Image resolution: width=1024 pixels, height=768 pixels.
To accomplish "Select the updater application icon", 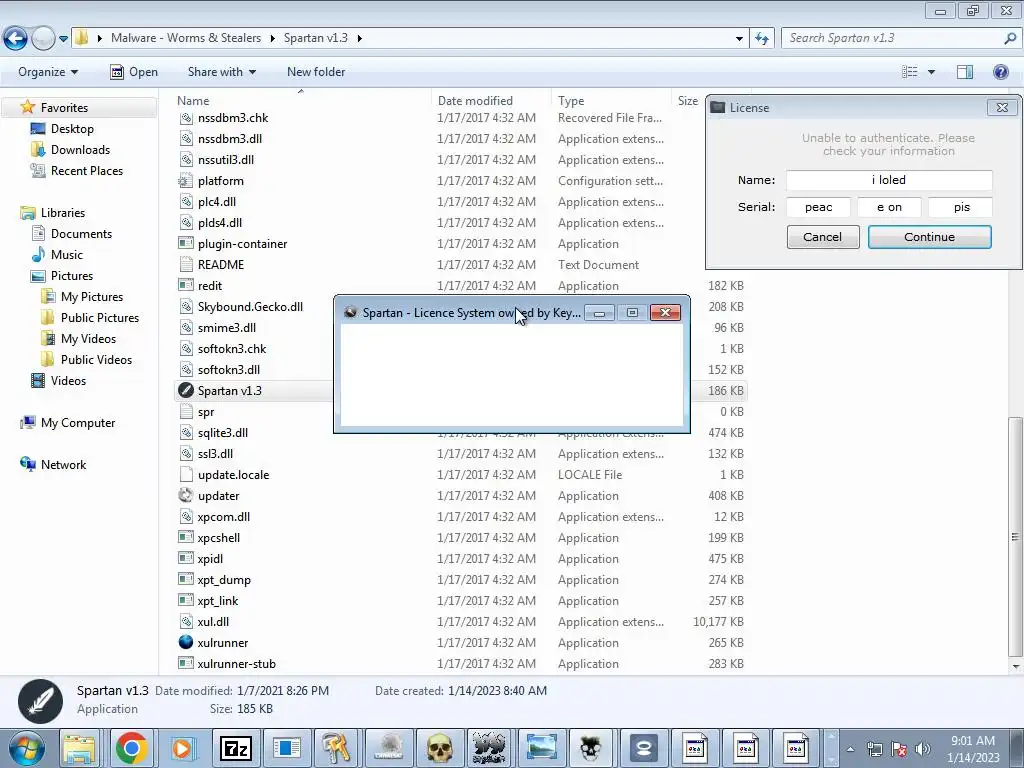I will [186, 496].
